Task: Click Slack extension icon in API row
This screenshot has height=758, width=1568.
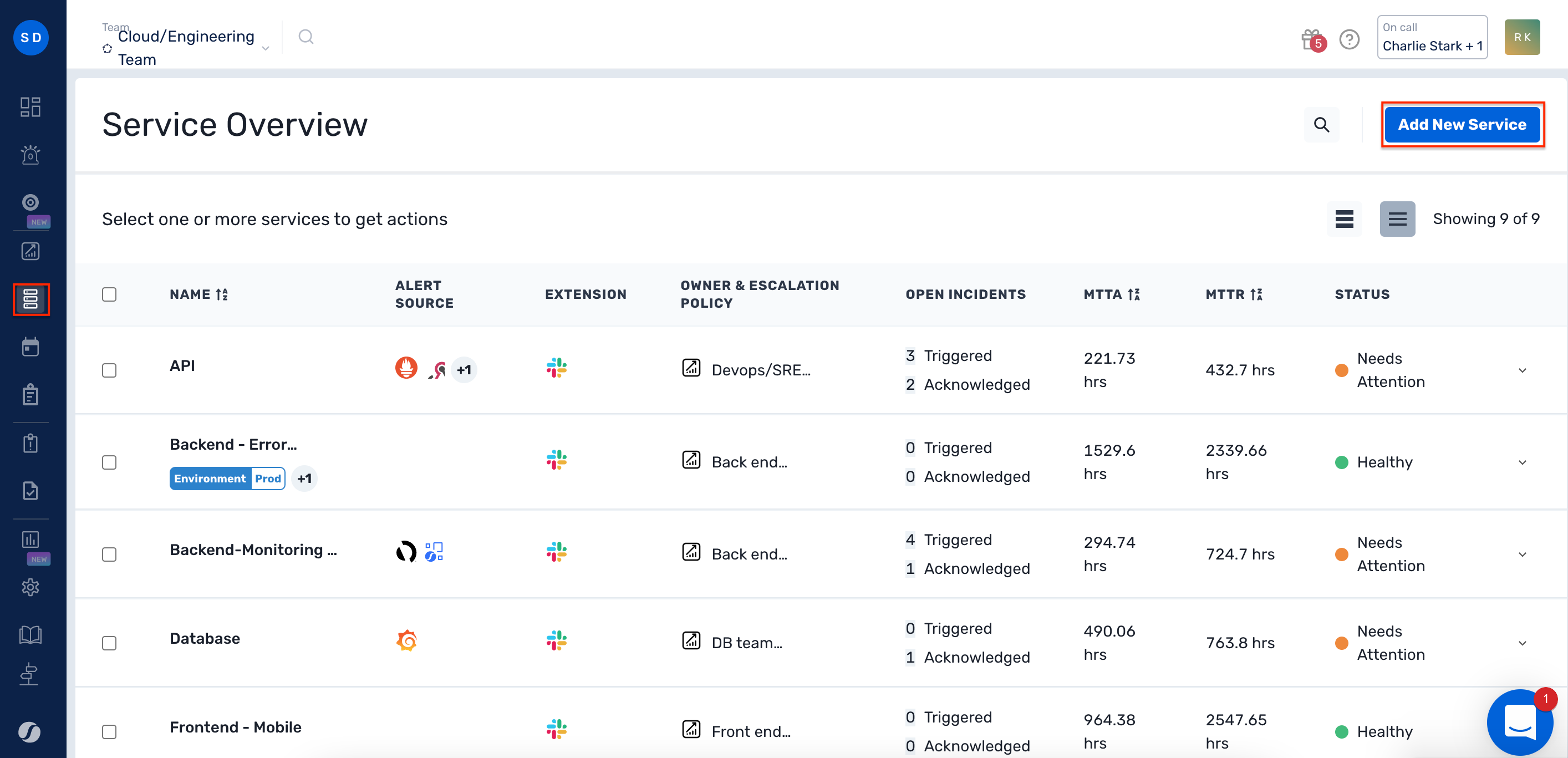Action: (556, 368)
